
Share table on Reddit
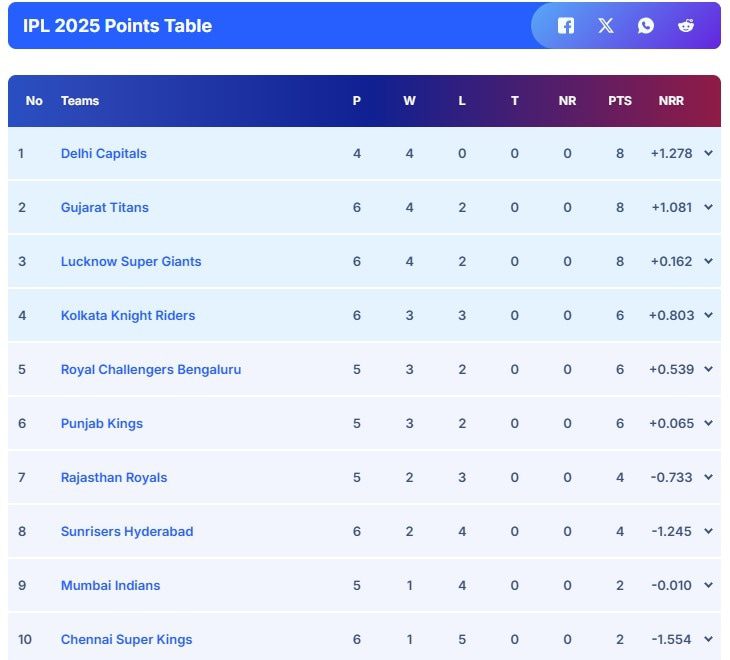tap(686, 26)
